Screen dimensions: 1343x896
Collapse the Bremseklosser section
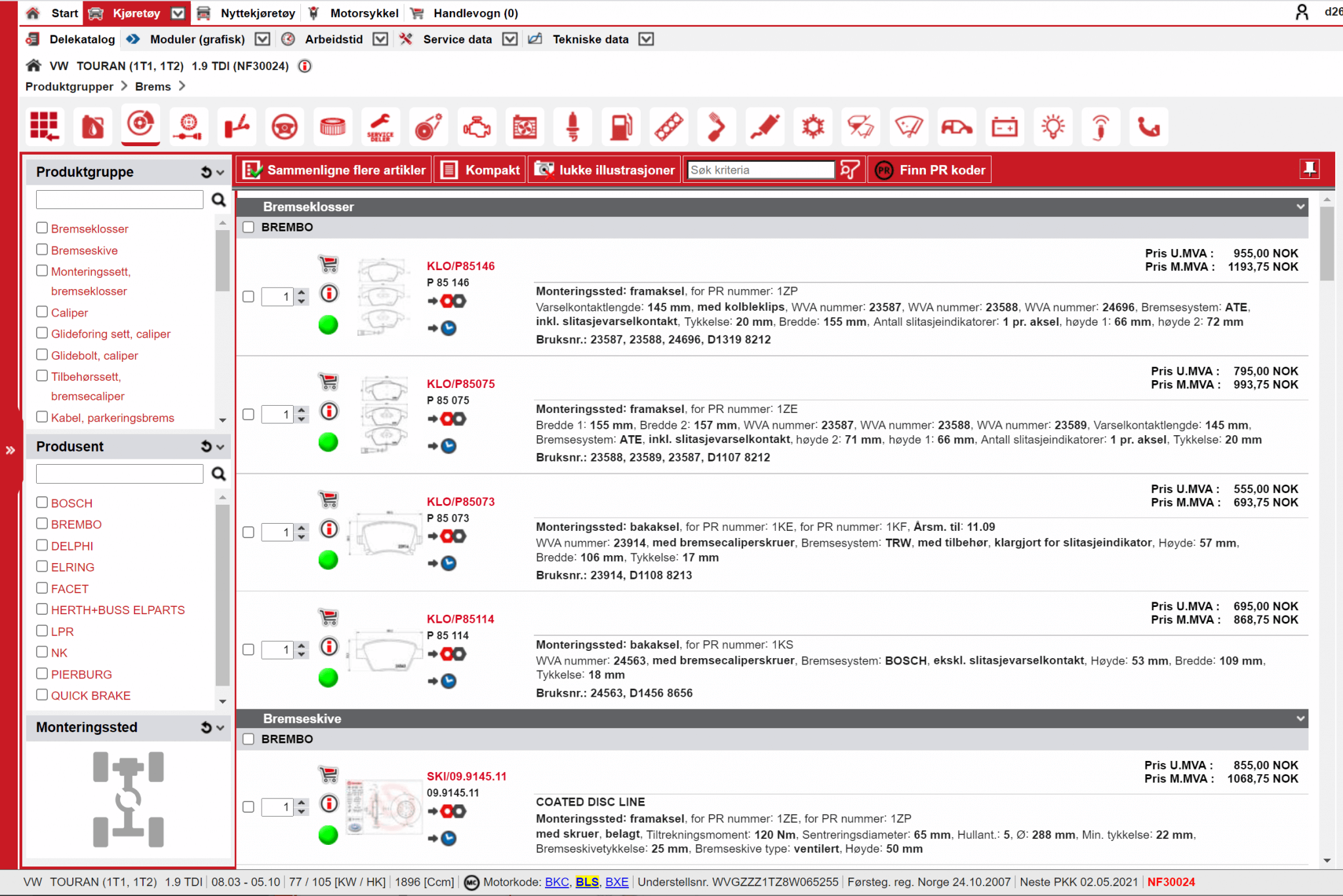[1300, 207]
